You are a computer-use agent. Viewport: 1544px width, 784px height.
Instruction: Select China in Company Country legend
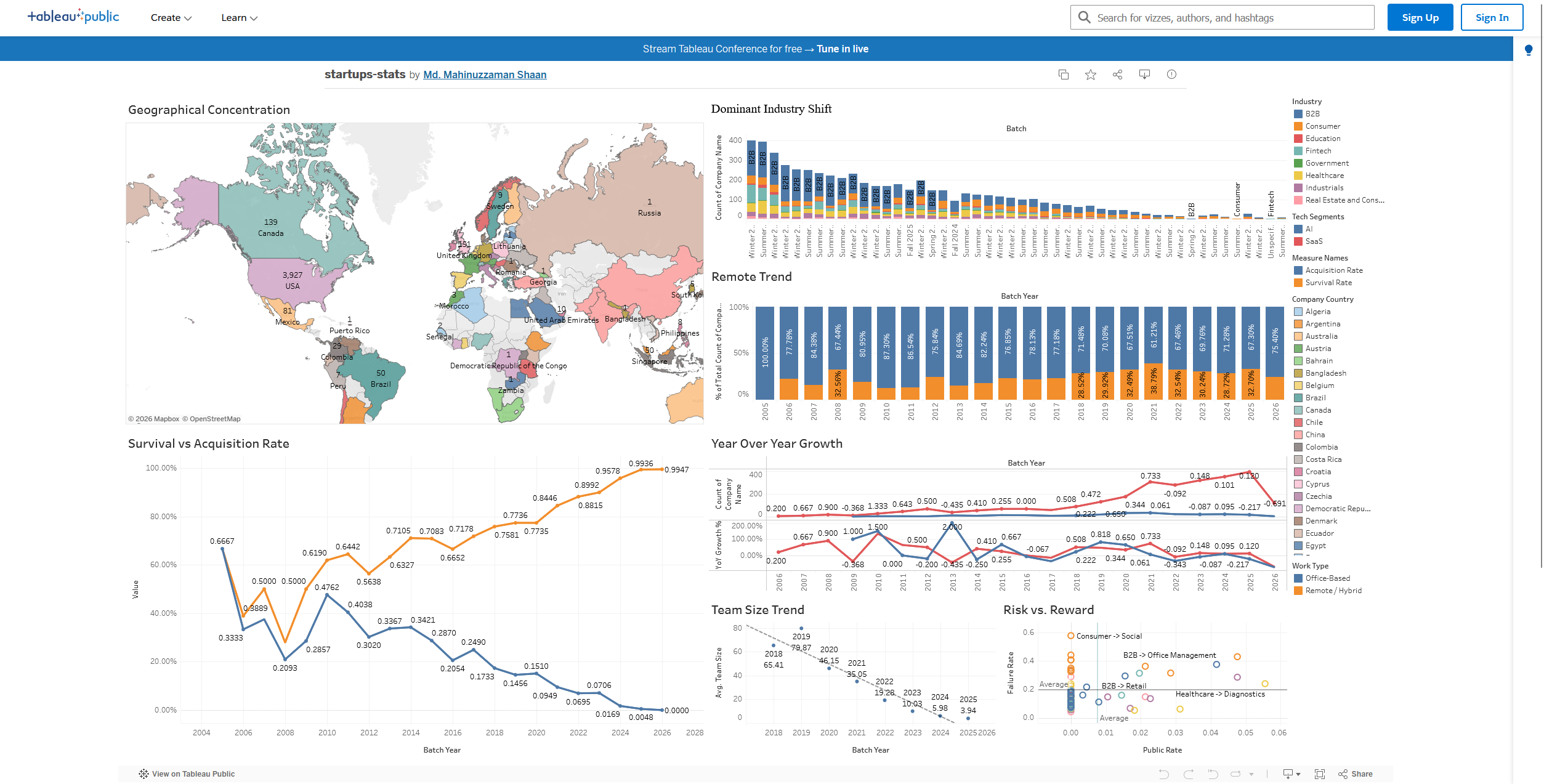pos(1309,435)
